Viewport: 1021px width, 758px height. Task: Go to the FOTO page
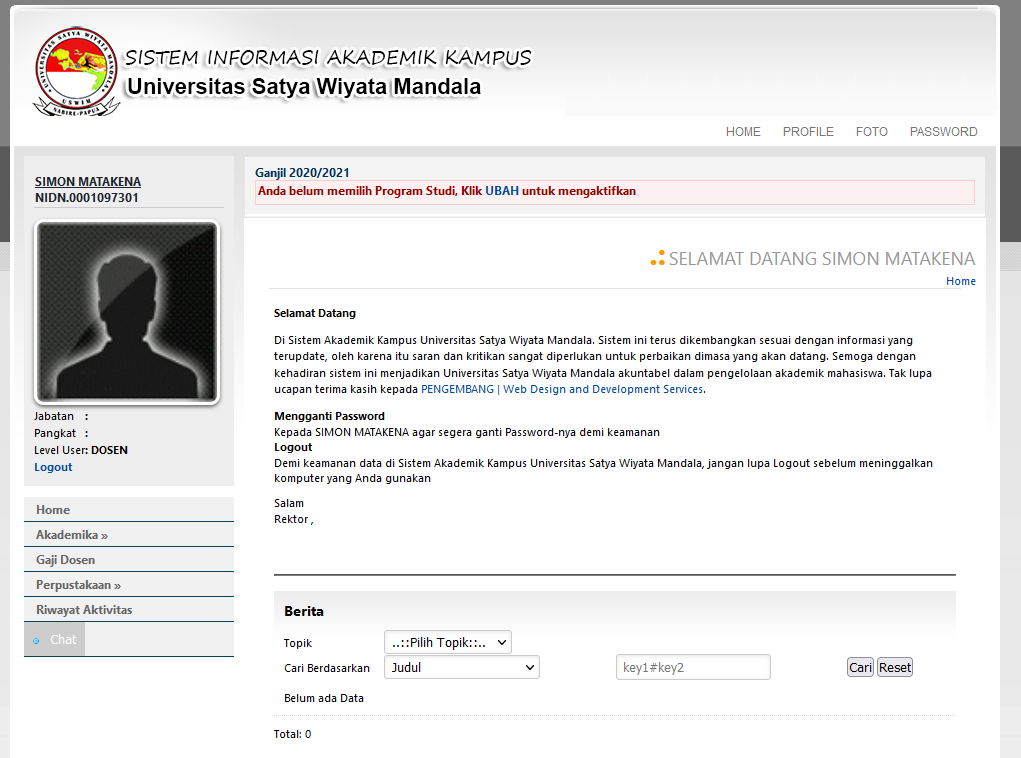tap(871, 132)
